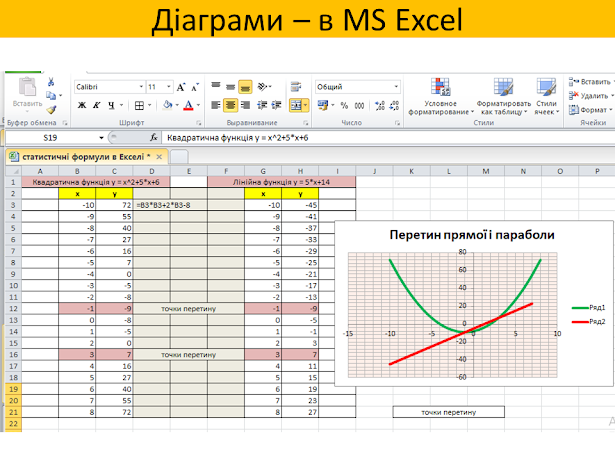
Task: Toggle italic К formatting
Action: (x=96, y=105)
